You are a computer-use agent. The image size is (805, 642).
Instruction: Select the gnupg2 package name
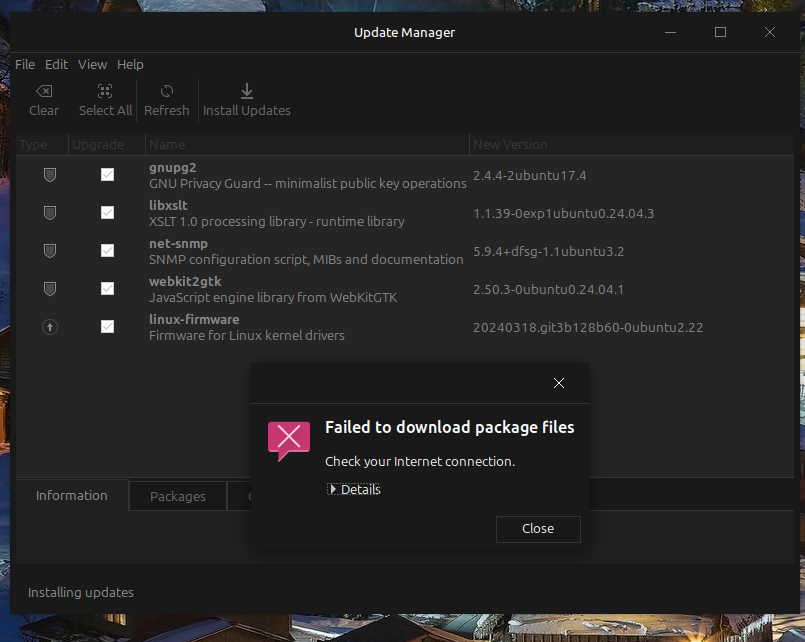[x=172, y=168]
